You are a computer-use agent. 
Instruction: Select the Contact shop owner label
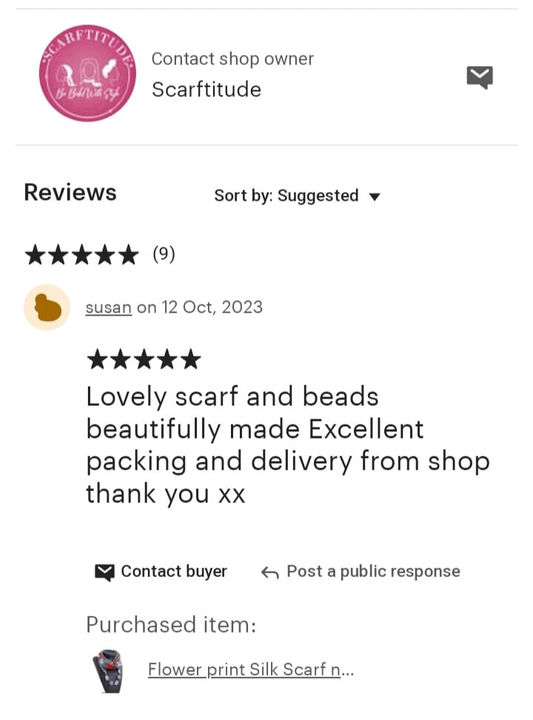pos(232,59)
